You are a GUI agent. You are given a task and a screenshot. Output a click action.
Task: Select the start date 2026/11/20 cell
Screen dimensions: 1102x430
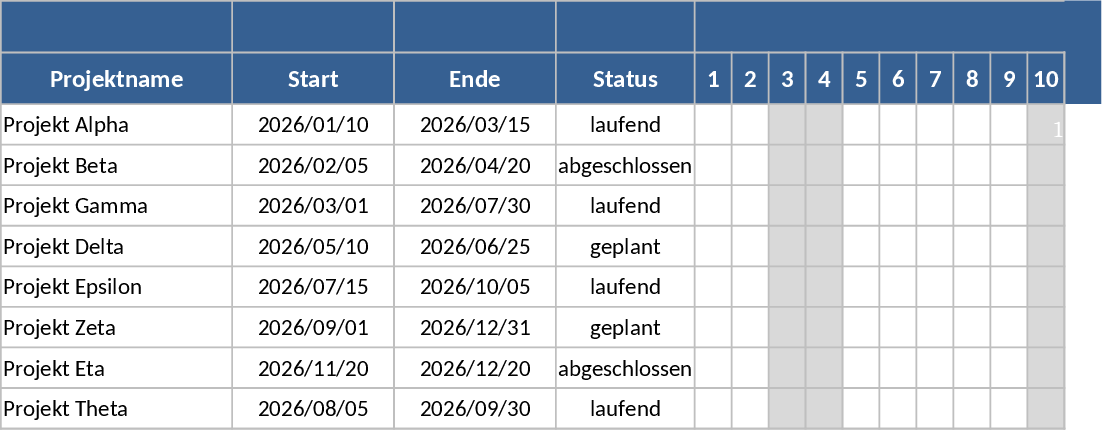click(313, 368)
